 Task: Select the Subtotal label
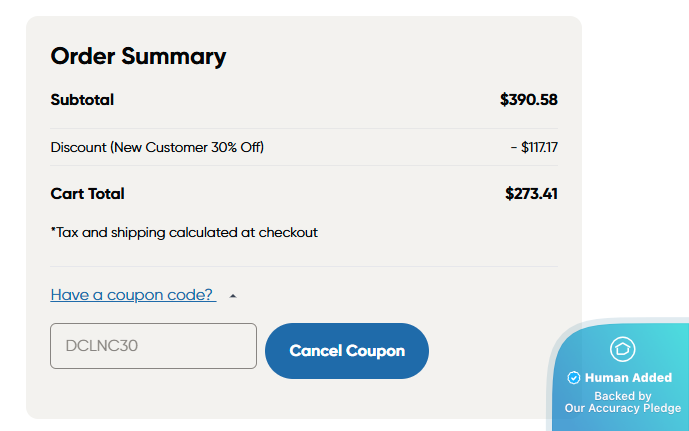pyautogui.click(x=82, y=100)
